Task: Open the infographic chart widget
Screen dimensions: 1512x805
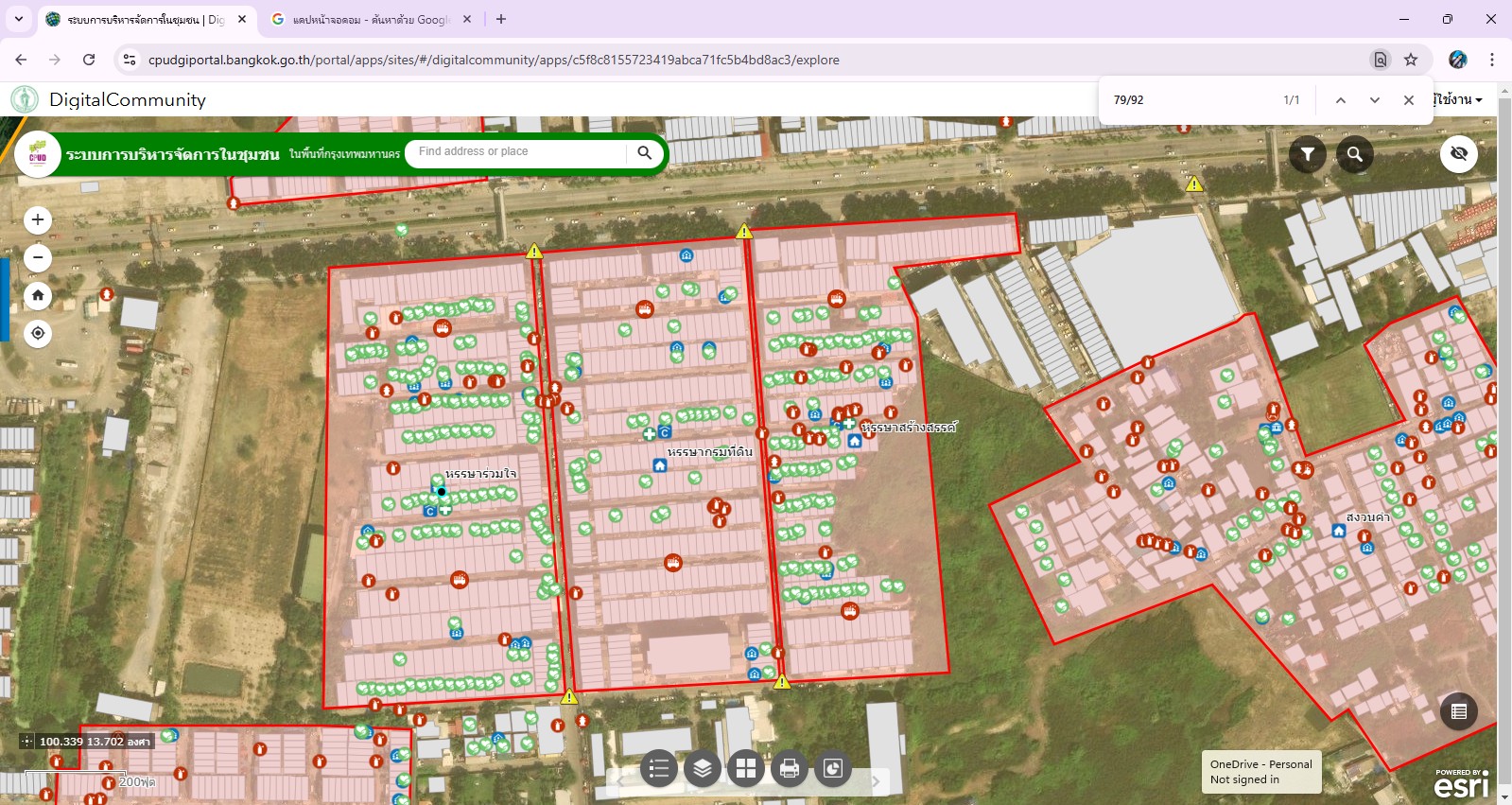Action: point(833,768)
